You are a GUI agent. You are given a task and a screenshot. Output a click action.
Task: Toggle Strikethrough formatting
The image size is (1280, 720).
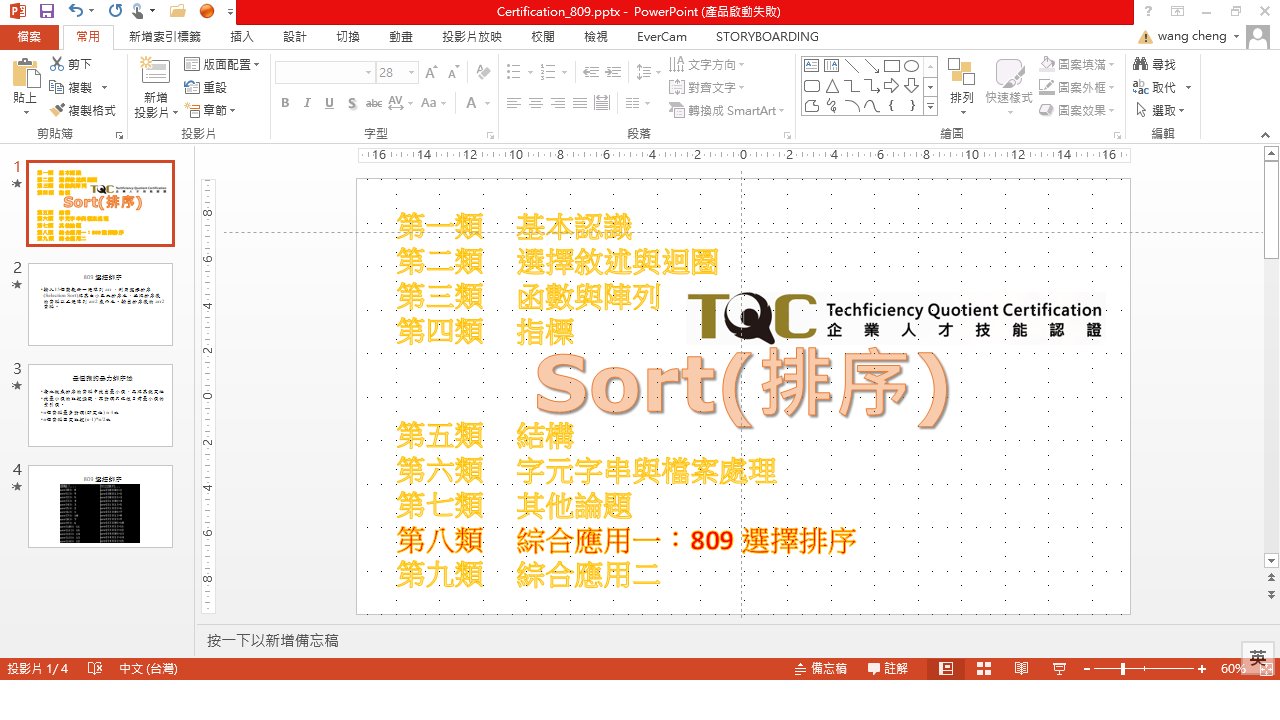(x=374, y=103)
